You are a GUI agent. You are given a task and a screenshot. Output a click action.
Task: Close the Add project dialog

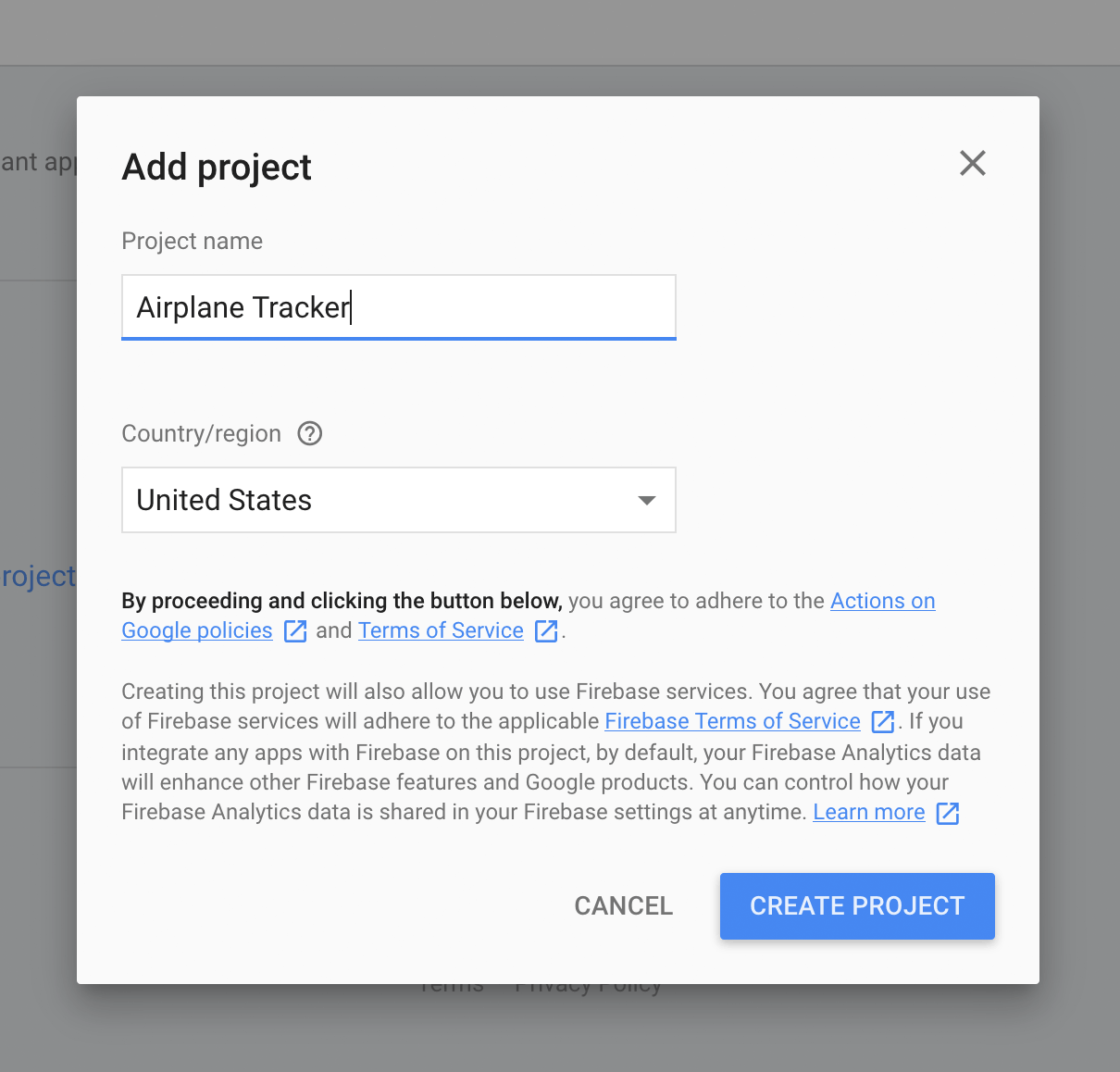[973, 163]
